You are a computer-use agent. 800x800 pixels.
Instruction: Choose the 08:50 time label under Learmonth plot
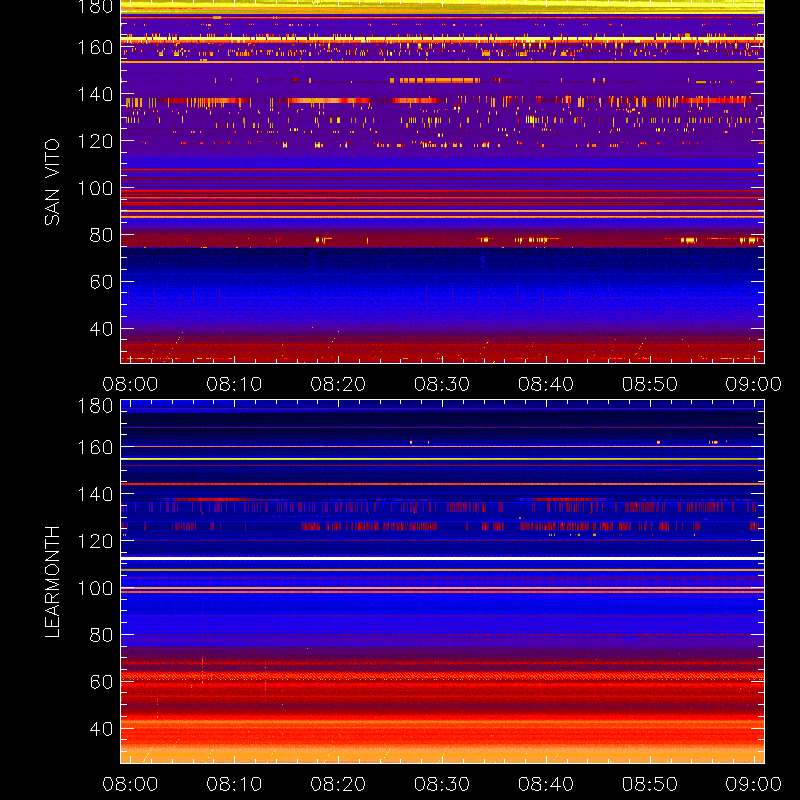pos(650,784)
